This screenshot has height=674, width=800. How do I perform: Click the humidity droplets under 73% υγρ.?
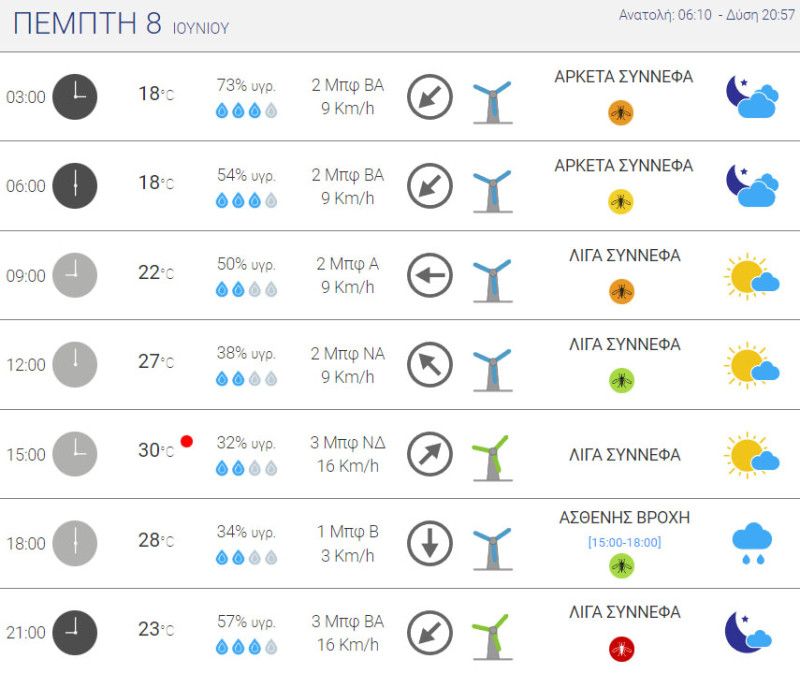(x=246, y=111)
